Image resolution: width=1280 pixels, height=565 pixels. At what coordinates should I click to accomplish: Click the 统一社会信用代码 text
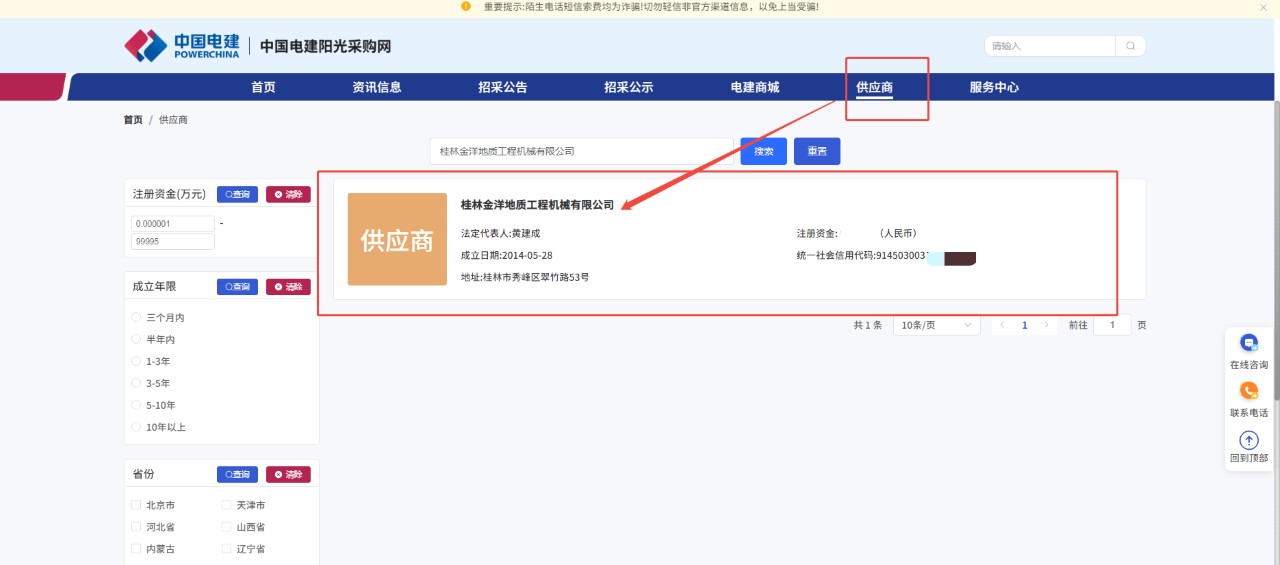click(x=836, y=256)
